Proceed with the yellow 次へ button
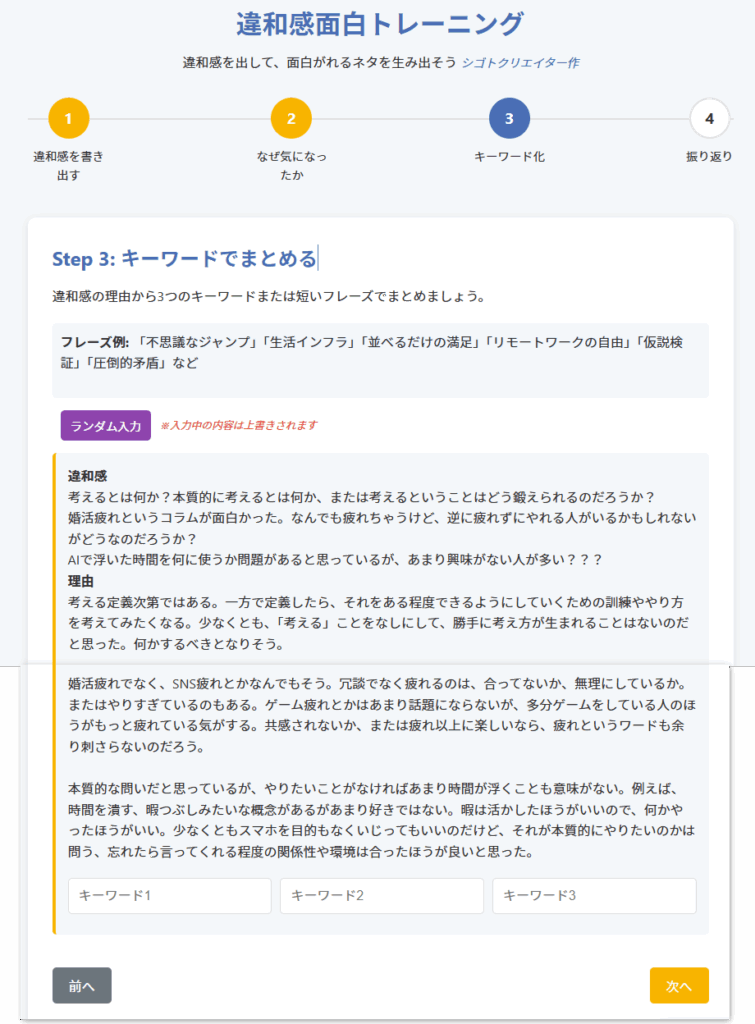The height and width of the screenshot is (1024, 755). 679,986
